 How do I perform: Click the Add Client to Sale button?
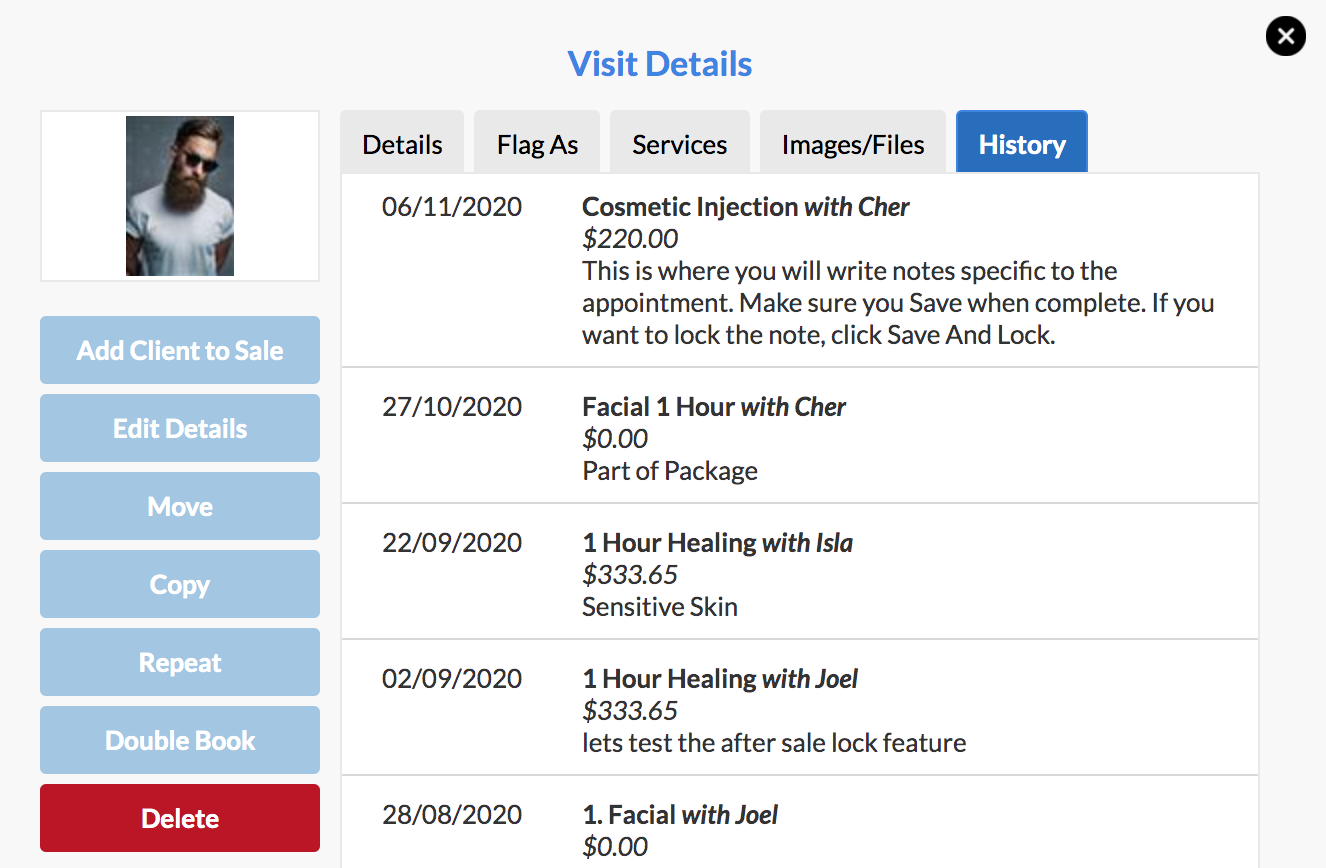pos(180,350)
